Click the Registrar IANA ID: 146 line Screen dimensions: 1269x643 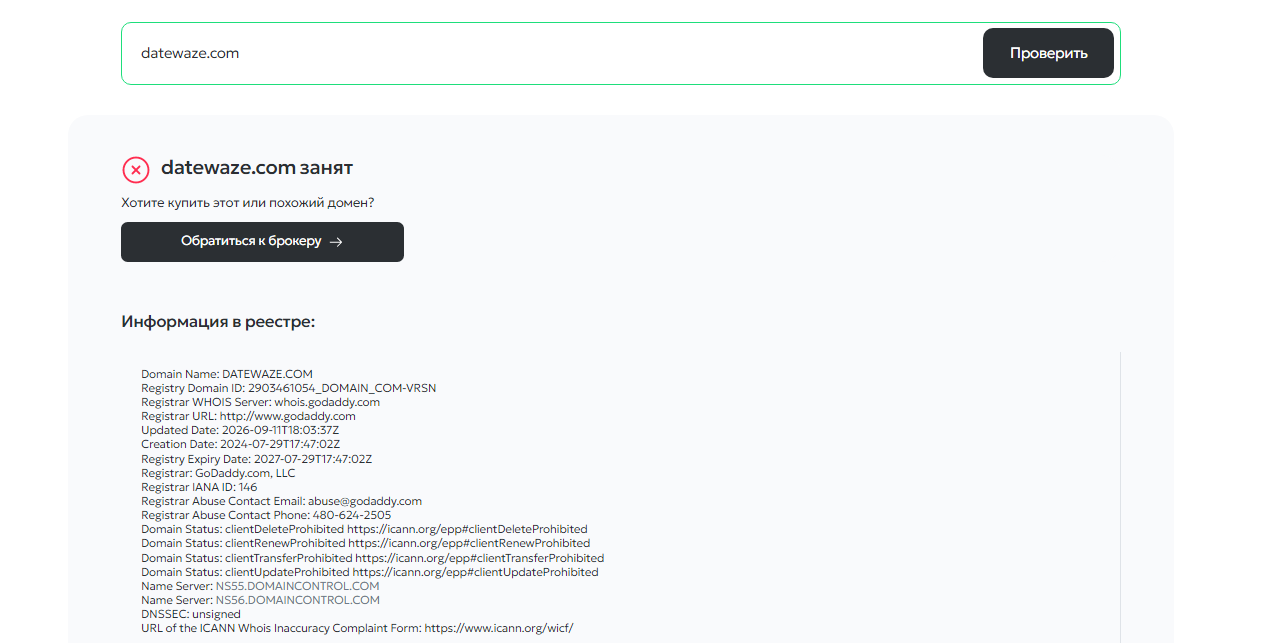point(199,487)
